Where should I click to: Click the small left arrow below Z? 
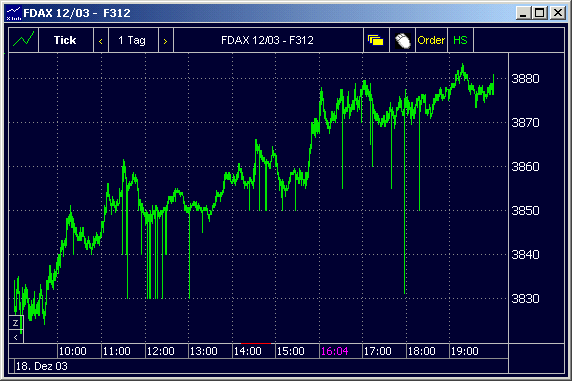pos(16,336)
